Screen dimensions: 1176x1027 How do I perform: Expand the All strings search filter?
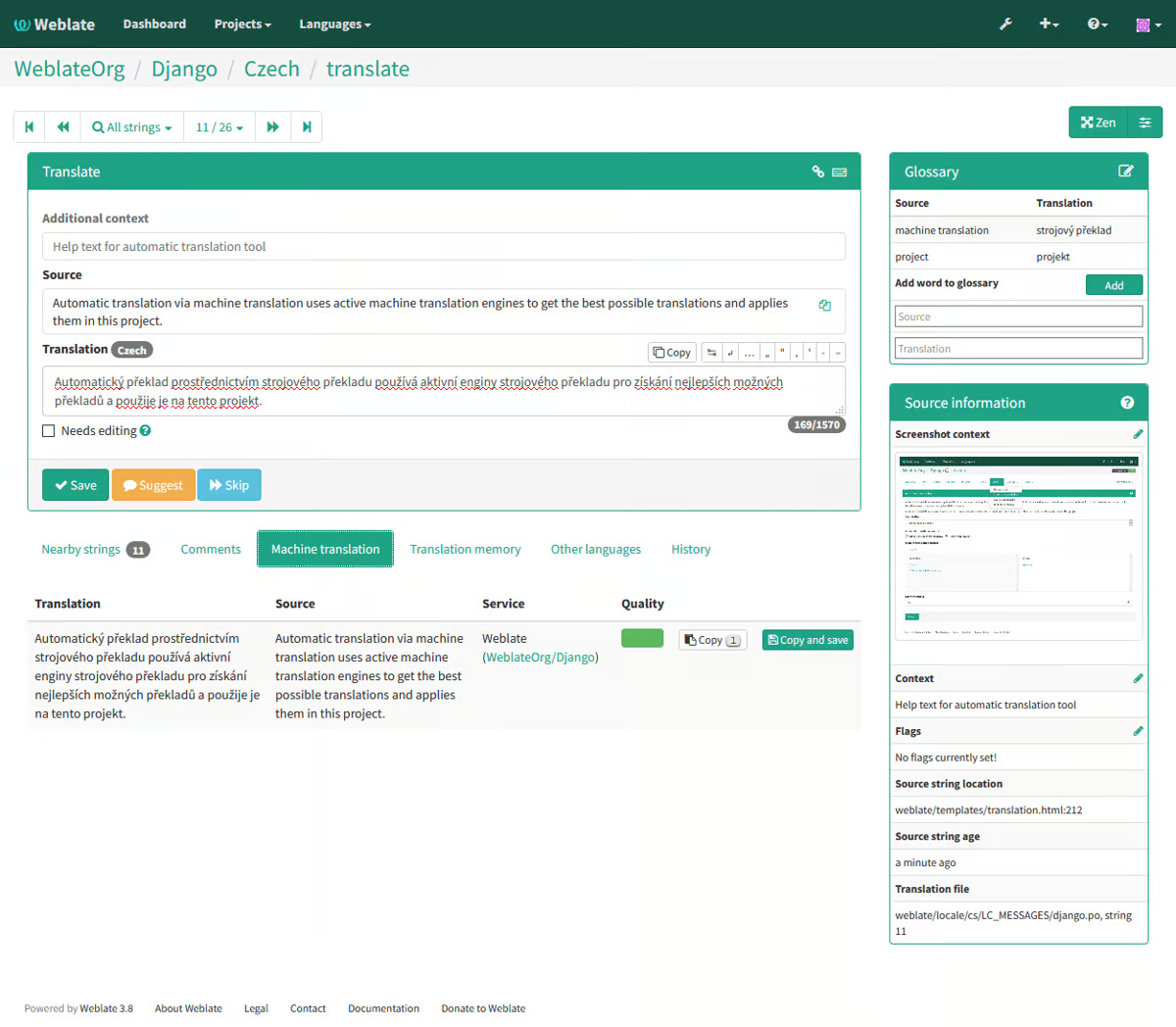[132, 126]
